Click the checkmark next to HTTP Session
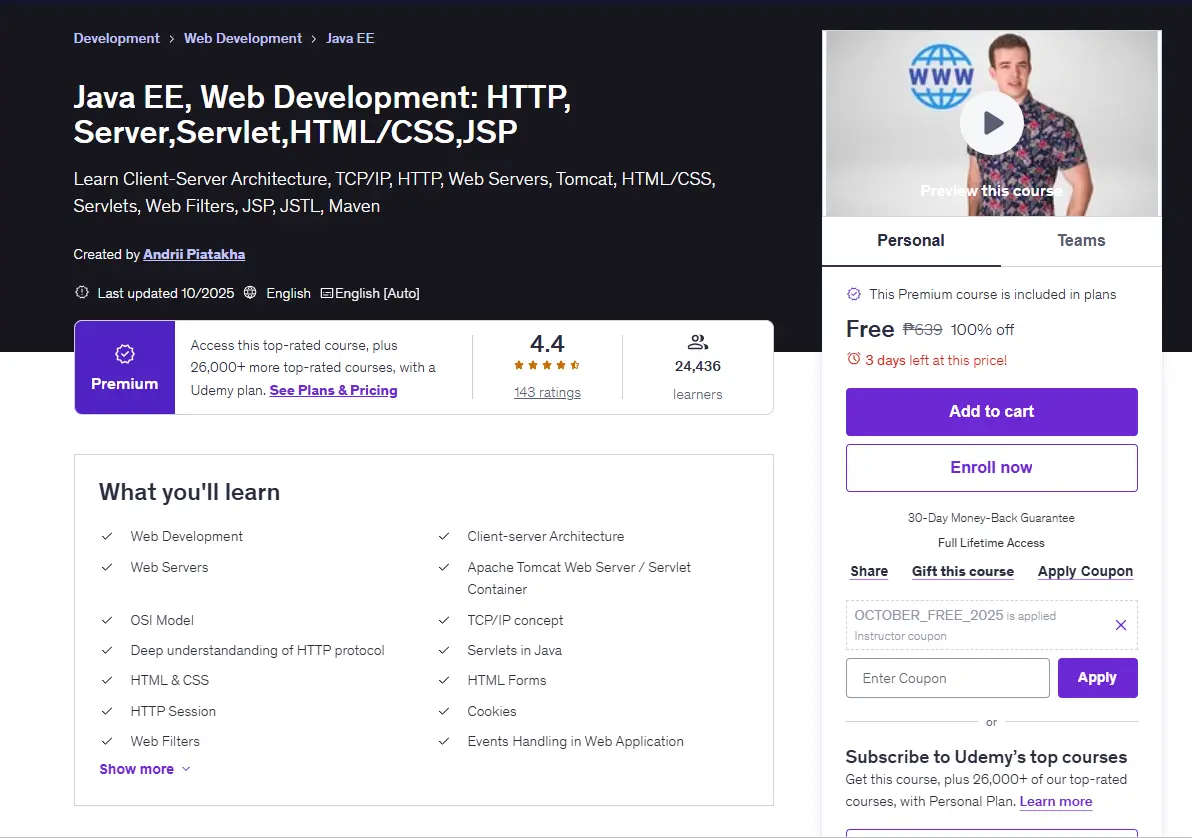The width and height of the screenshot is (1192, 838). tap(107, 711)
